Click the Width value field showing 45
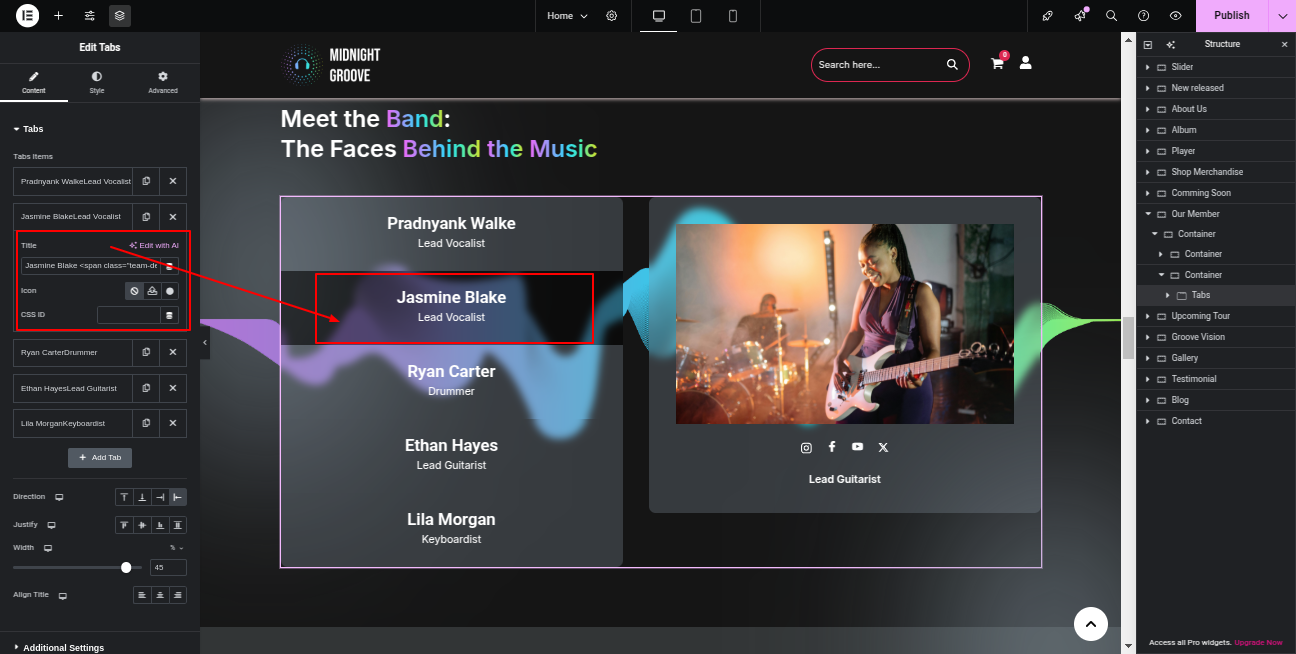1296x654 pixels. tap(168, 568)
